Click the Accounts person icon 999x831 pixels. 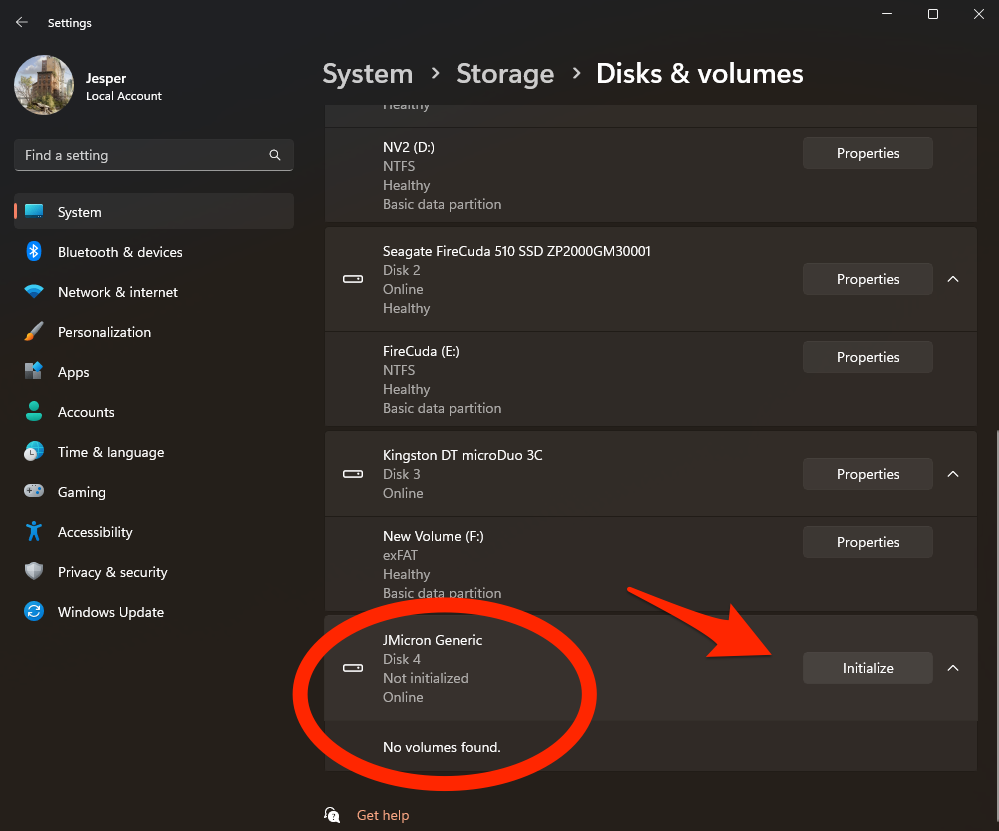click(34, 411)
